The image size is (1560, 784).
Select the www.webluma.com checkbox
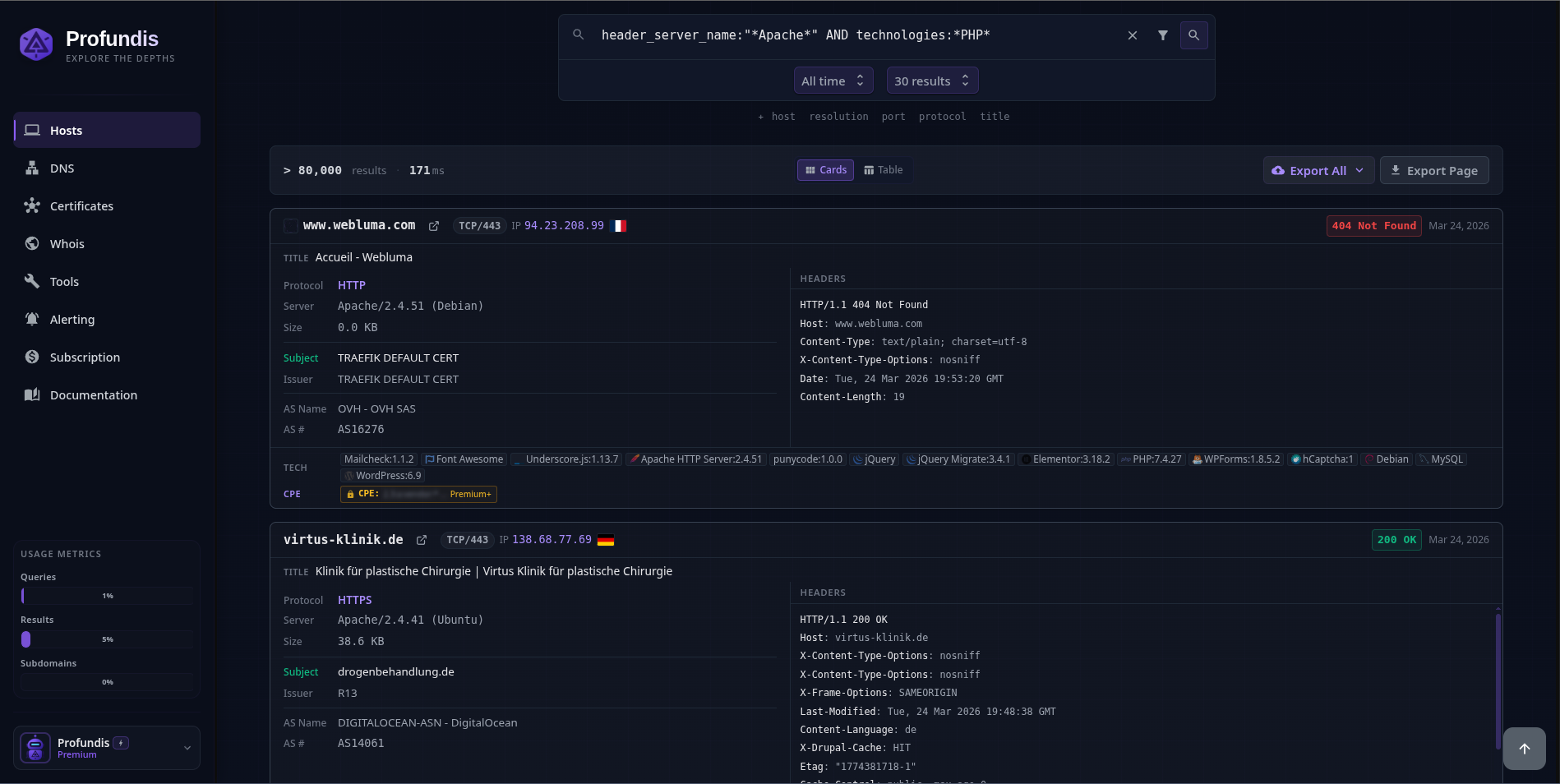click(291, 225)
